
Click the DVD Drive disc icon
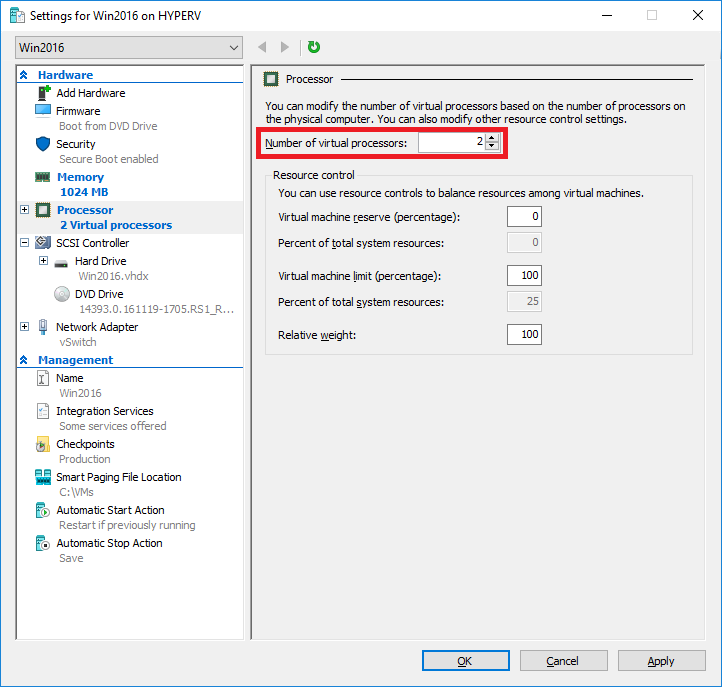click(62, 294)
